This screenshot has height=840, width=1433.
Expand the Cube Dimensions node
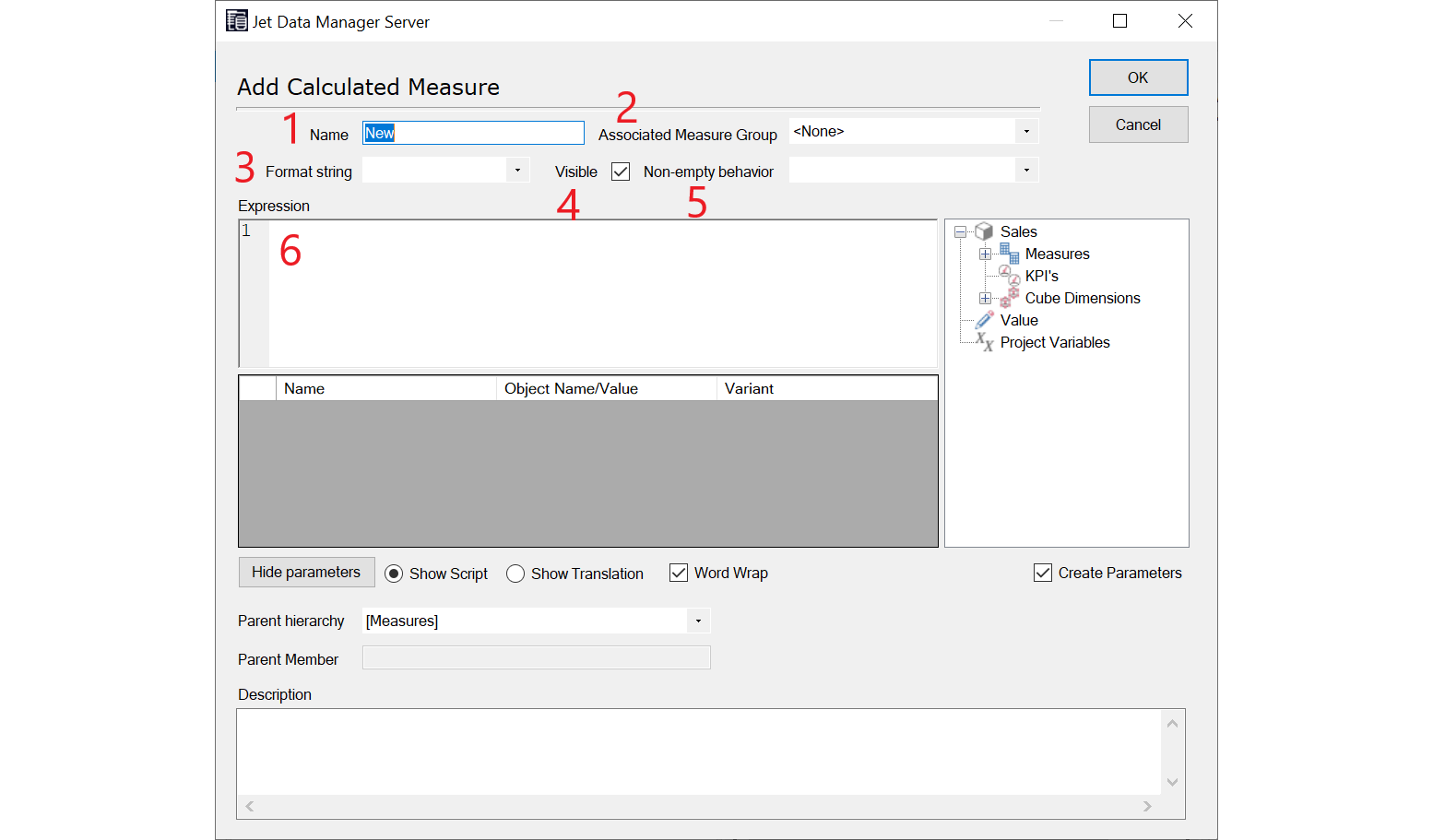pyautogui.click(x=985, y=298)
